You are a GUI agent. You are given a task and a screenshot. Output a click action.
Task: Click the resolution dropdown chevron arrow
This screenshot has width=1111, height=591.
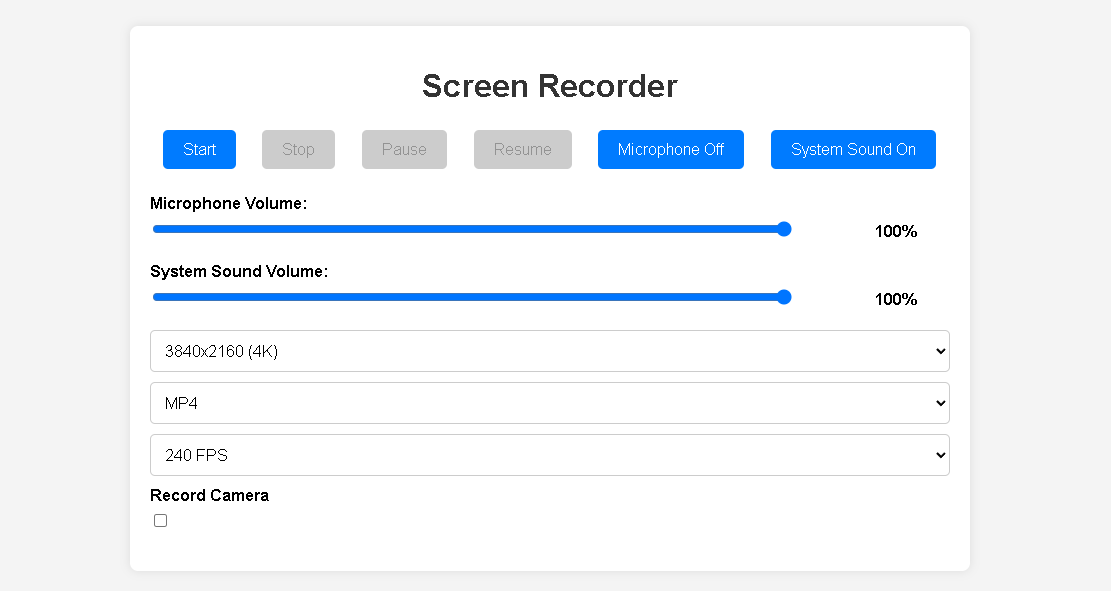(938, 351)
